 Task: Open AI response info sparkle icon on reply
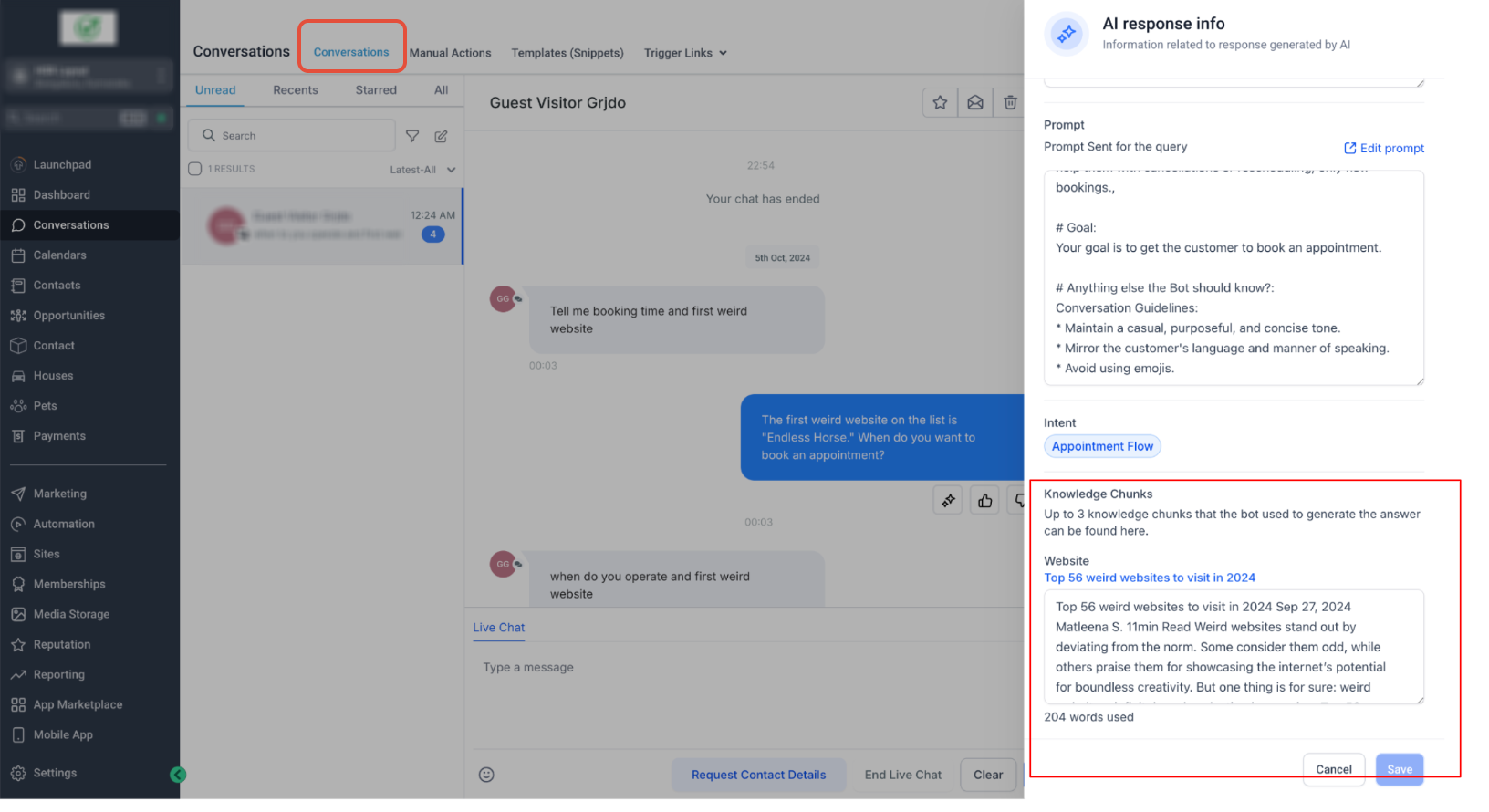tap(949, 500)
